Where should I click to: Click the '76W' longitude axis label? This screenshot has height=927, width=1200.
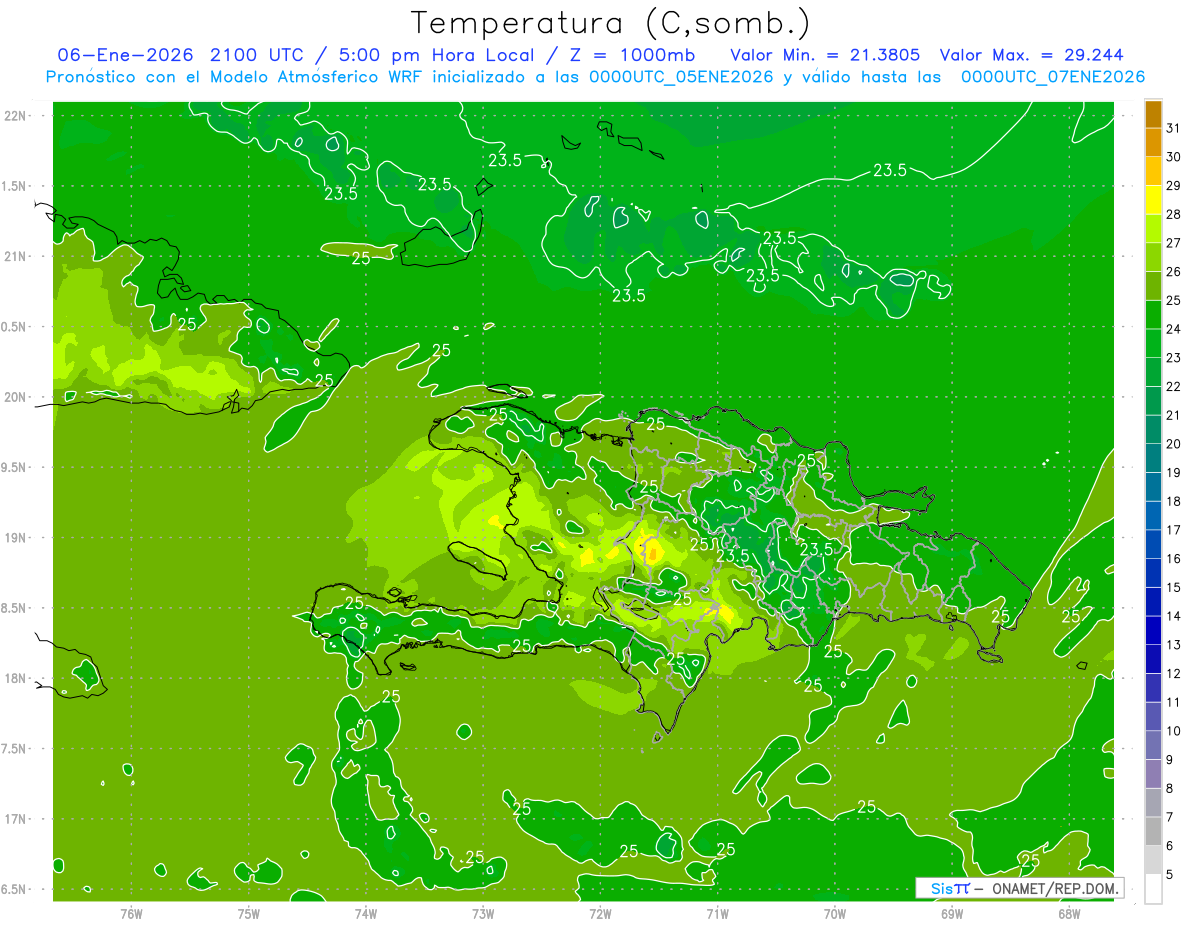[131, 913]
